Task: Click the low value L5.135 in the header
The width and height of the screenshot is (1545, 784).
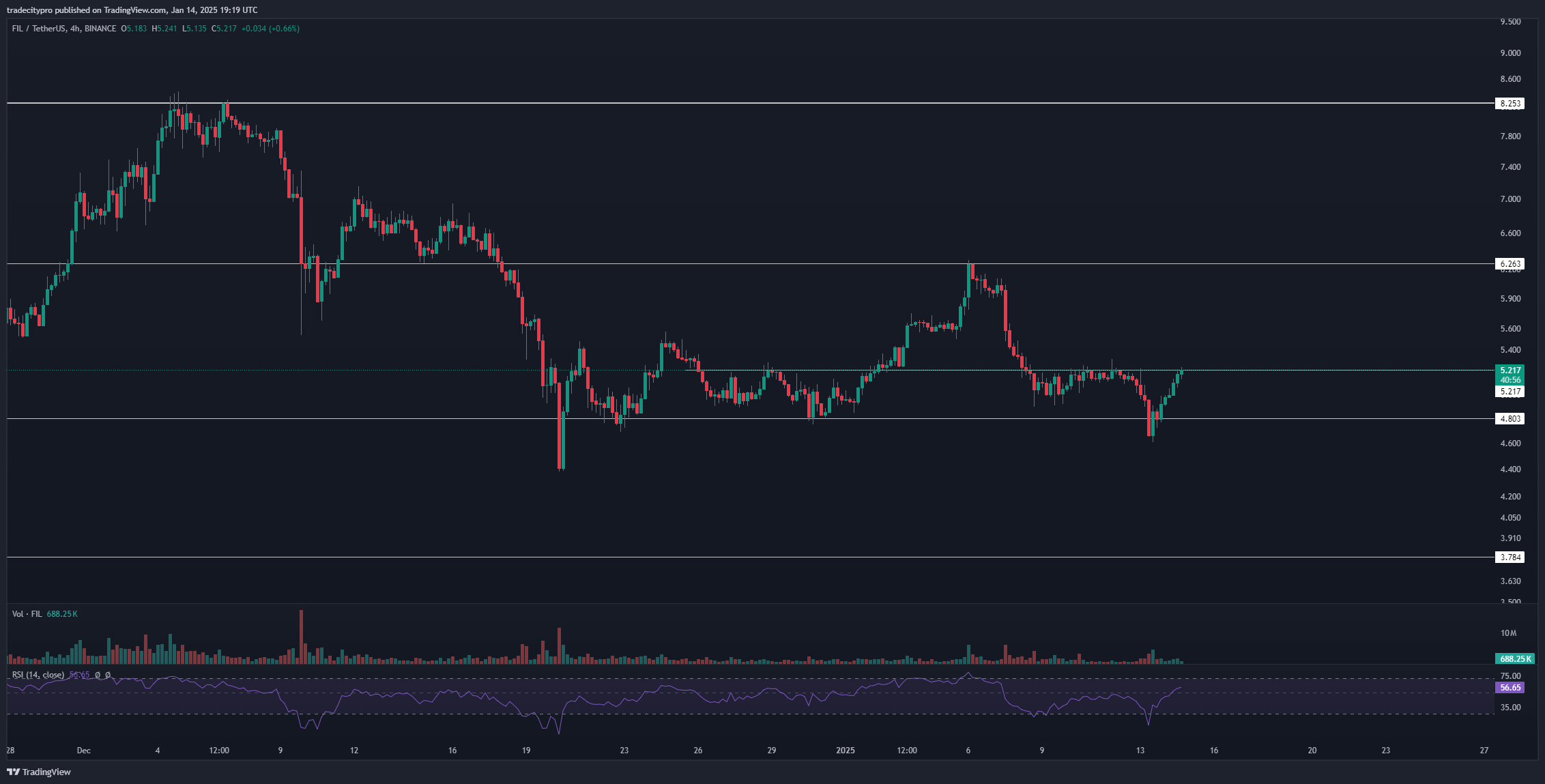Action: pyautogui.click(x=194, y=29)
